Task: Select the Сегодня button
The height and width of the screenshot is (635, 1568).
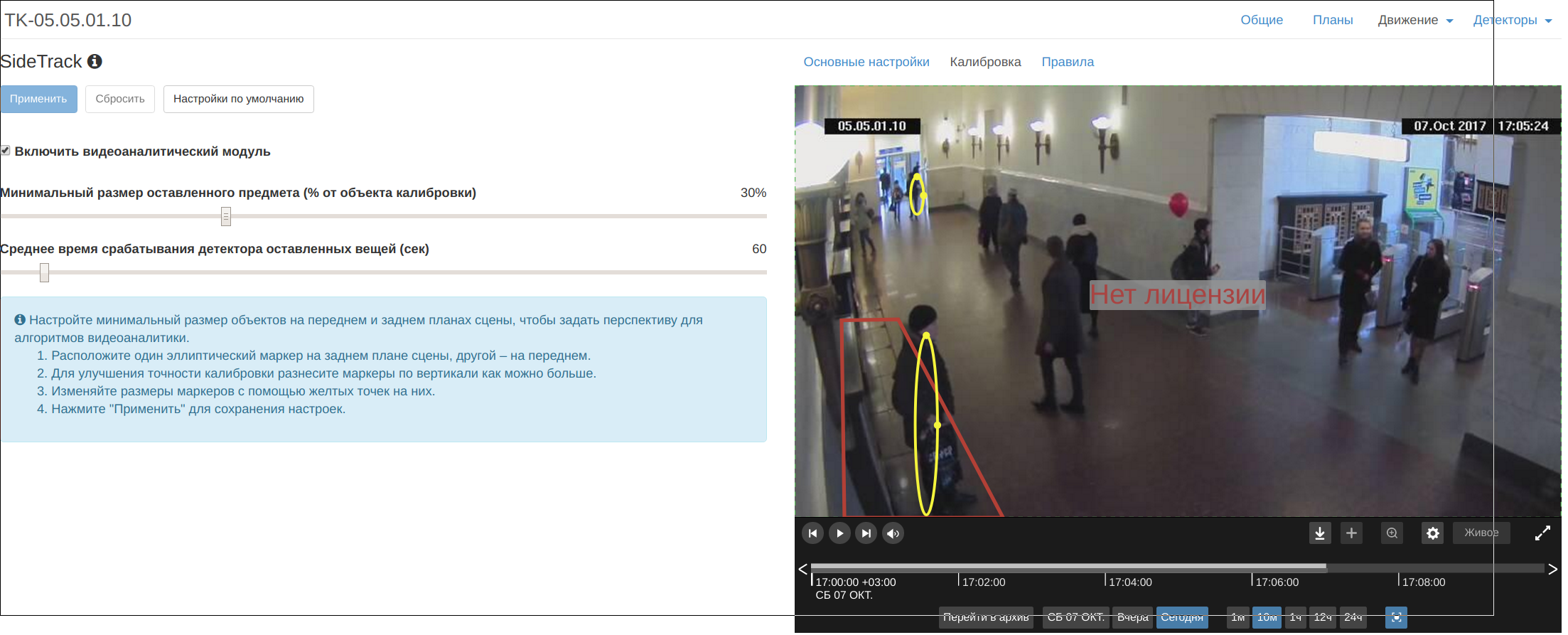Action: point(1182,617)
